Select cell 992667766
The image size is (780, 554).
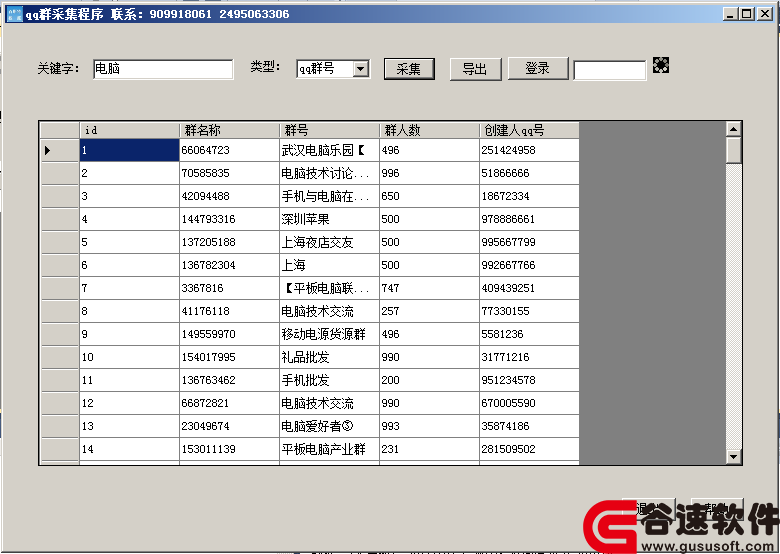click(529, 265)
